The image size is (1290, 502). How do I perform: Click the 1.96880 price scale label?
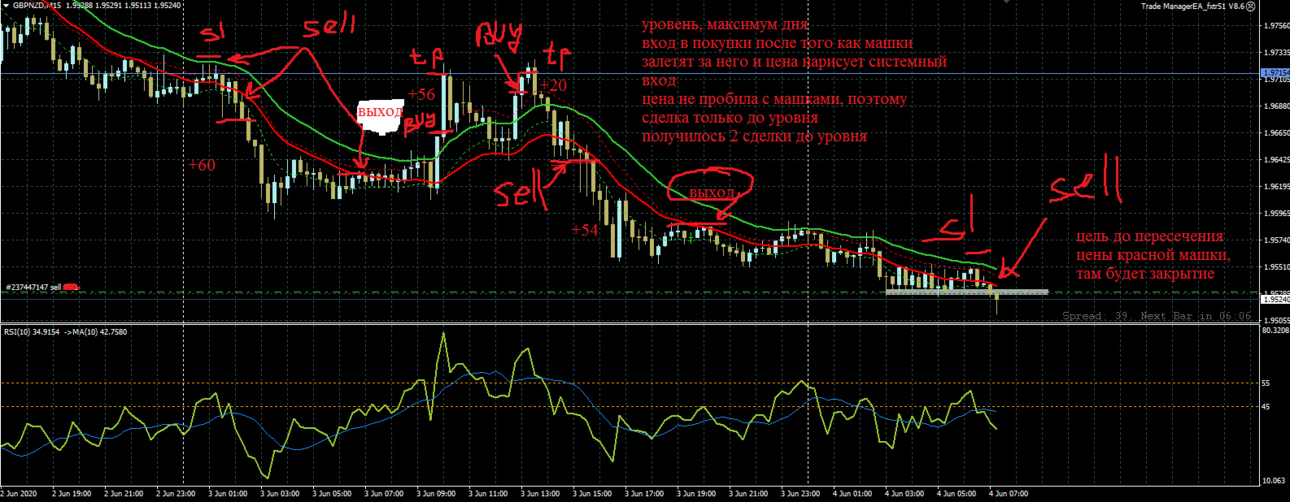(x=1276, y=106)
